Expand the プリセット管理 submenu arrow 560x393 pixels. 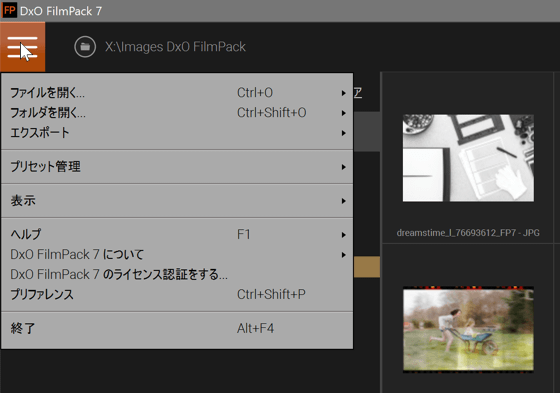[x=344, y=167]
